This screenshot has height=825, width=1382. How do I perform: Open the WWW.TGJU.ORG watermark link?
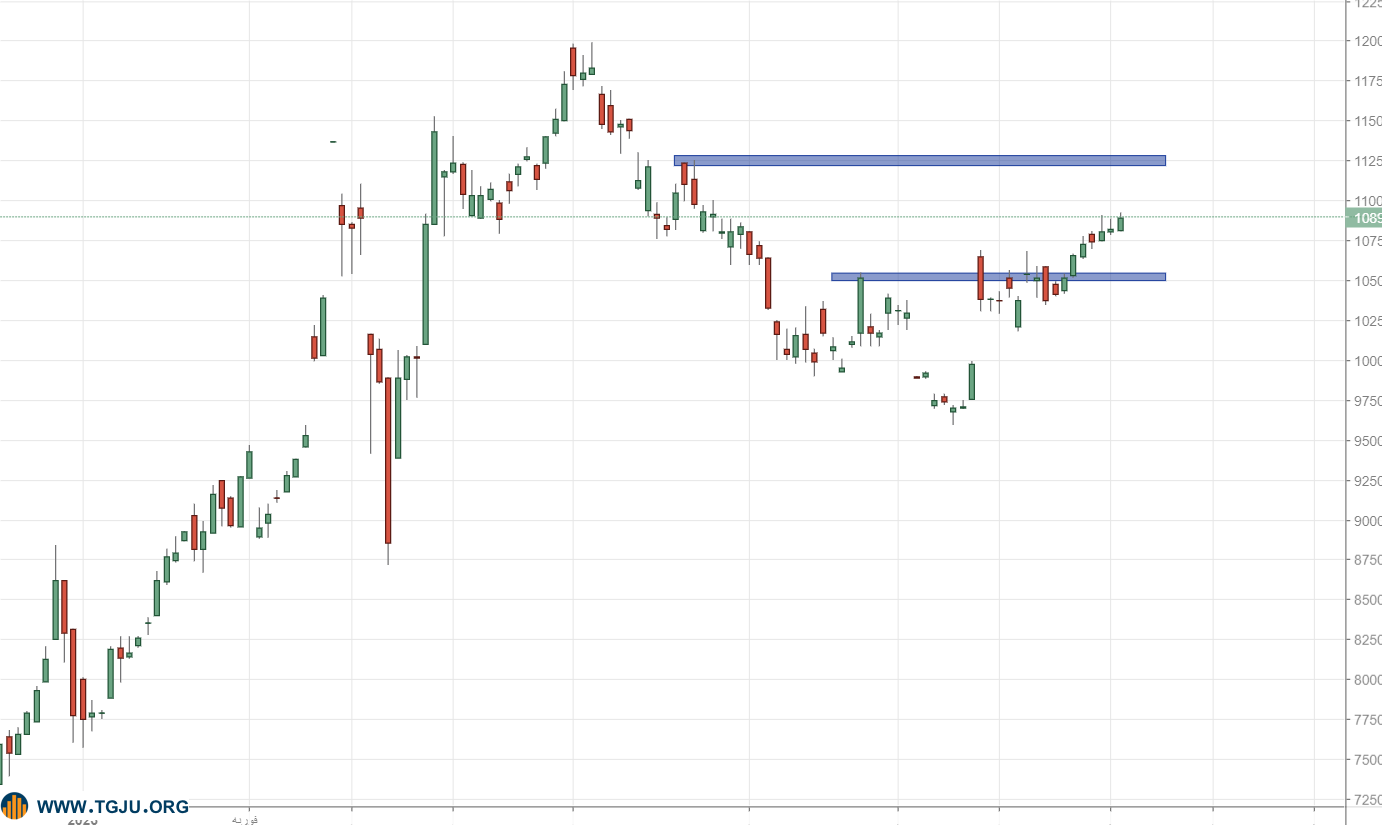click(112, 806)
